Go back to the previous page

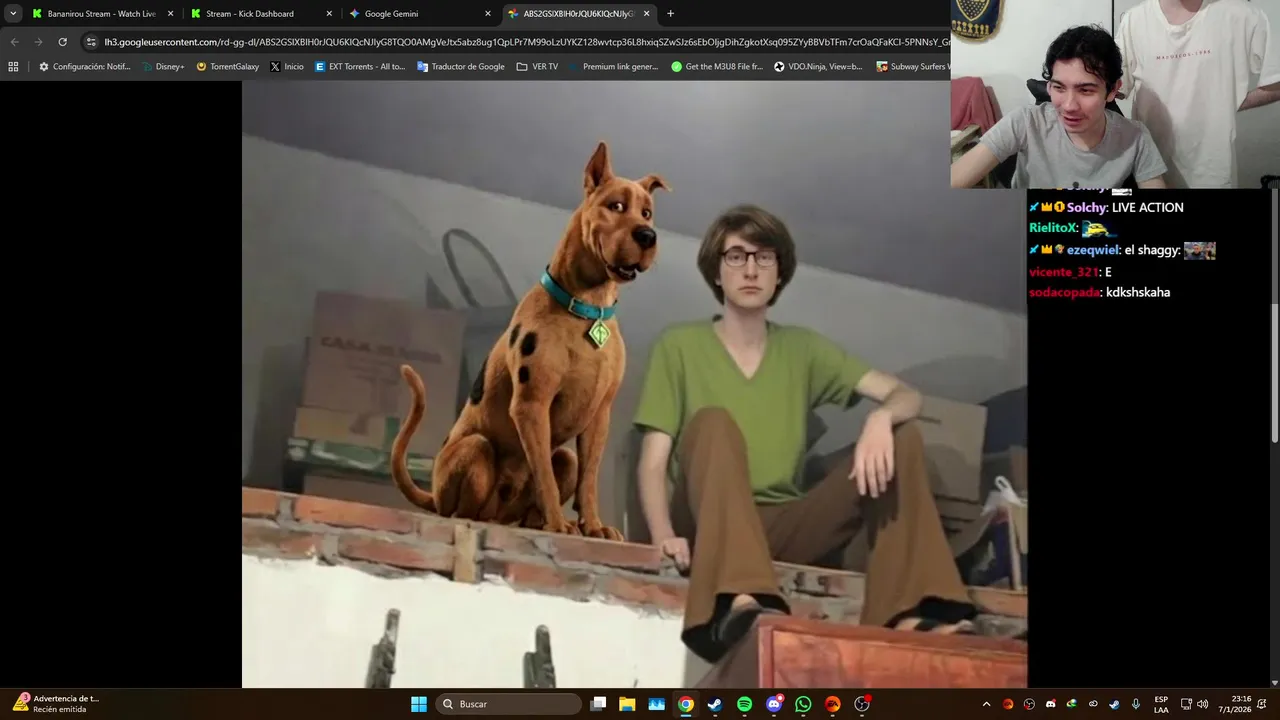pyautogui.click(x=14, y=42)
